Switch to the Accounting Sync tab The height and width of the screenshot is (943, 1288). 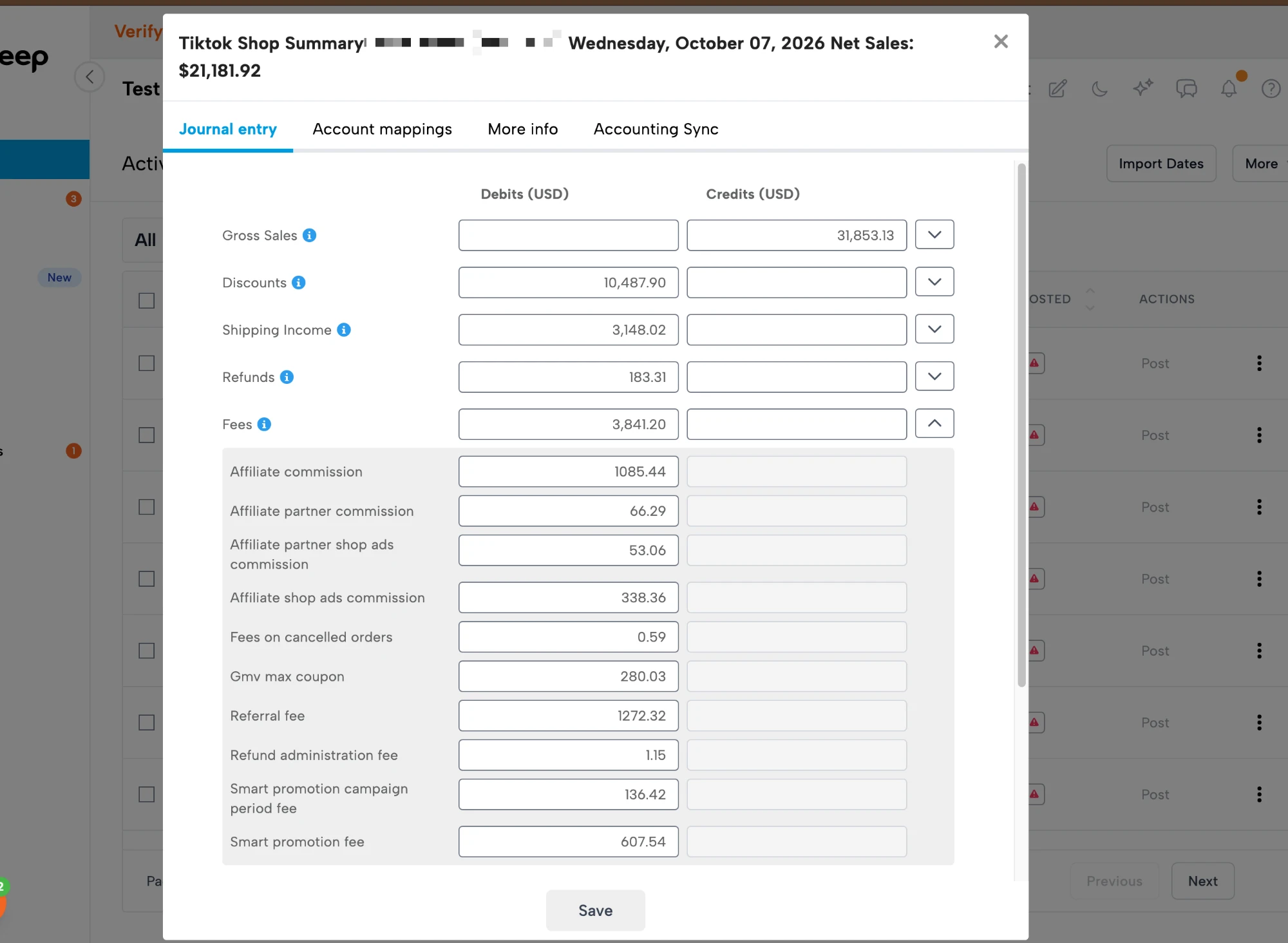[x=656, y=129]
